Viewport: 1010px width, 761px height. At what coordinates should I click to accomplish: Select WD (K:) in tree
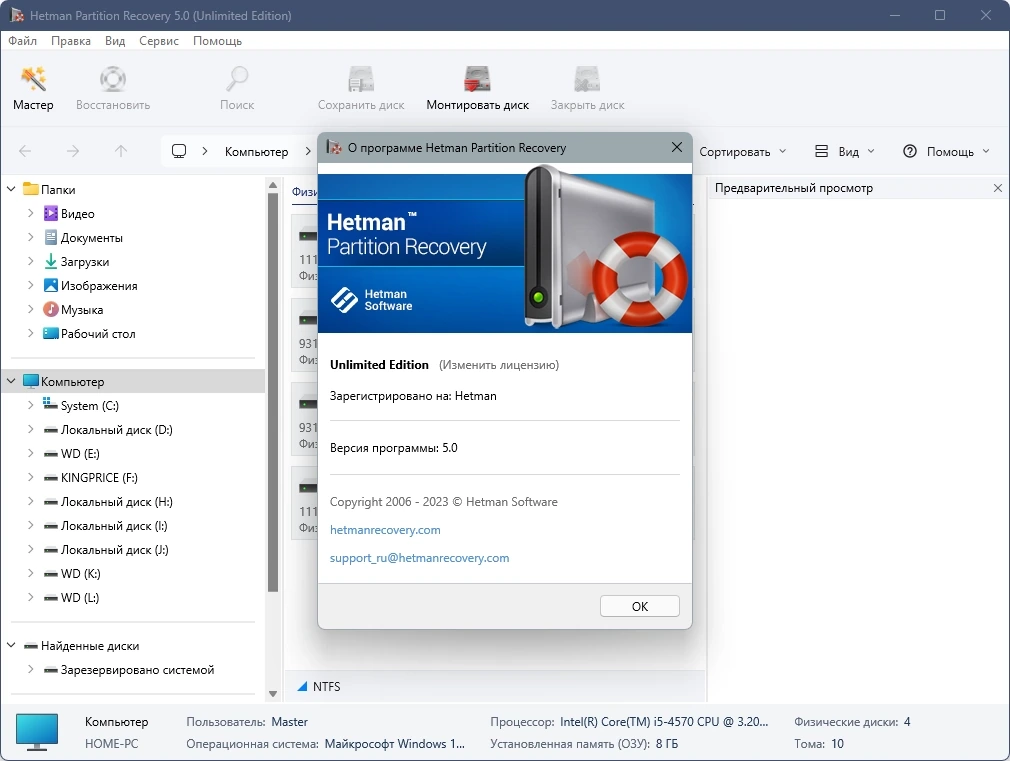click(81, 573)
